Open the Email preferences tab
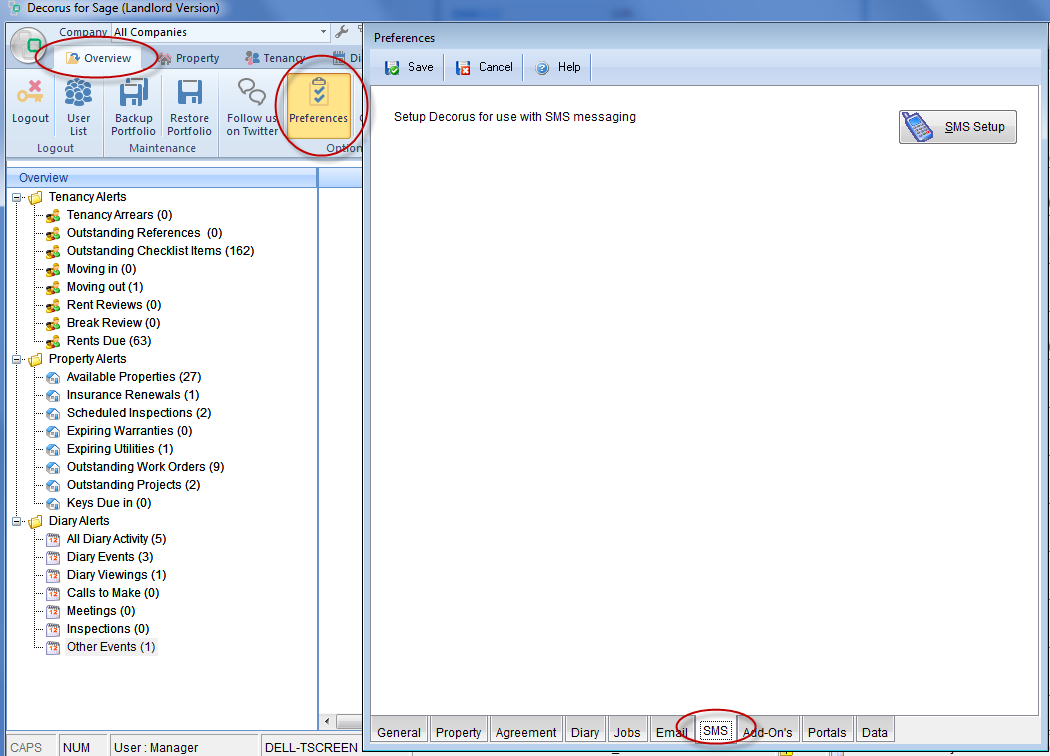 672,732
